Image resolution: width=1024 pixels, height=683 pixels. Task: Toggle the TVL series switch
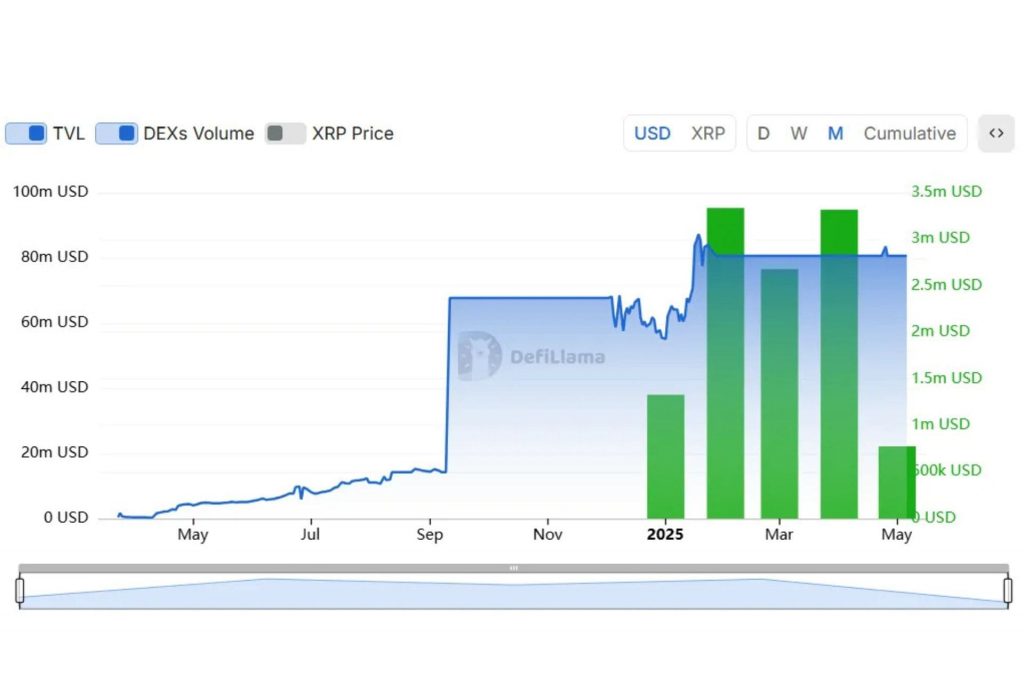[27, 133]
